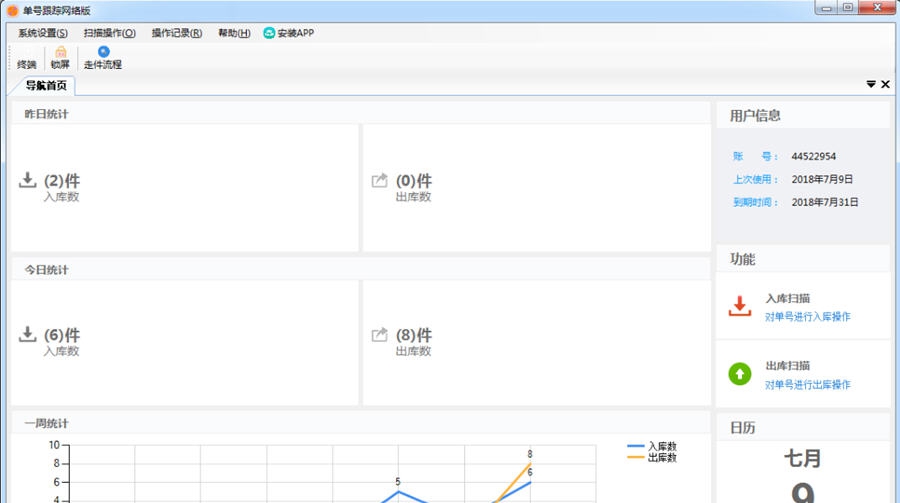
Task: Click today's 入库数 download icon
Action: (28, 335)
